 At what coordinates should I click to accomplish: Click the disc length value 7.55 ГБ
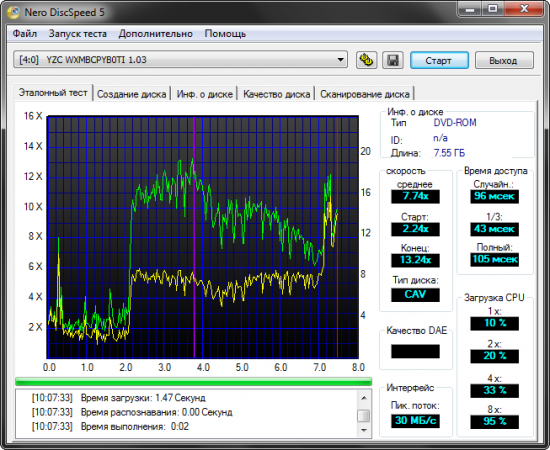pos(449,153)
